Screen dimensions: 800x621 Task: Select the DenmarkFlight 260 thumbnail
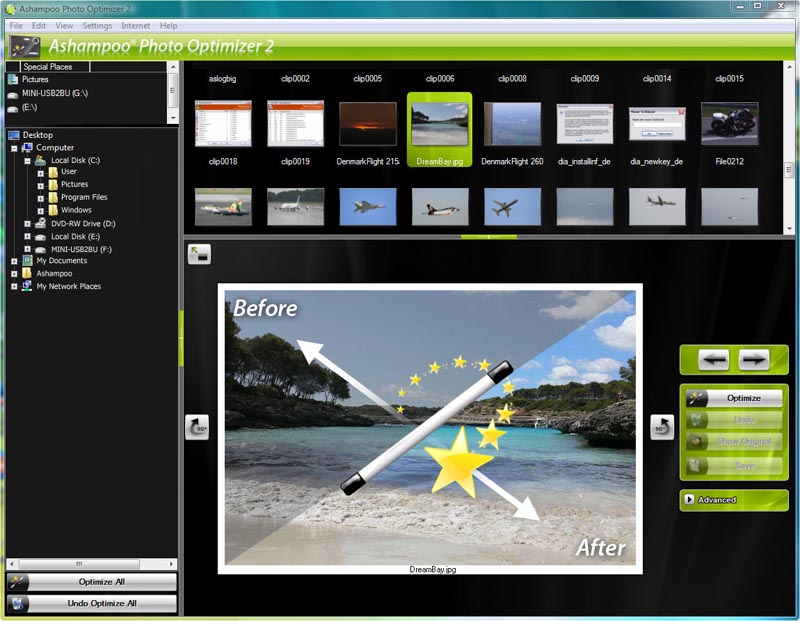(512, 125)
